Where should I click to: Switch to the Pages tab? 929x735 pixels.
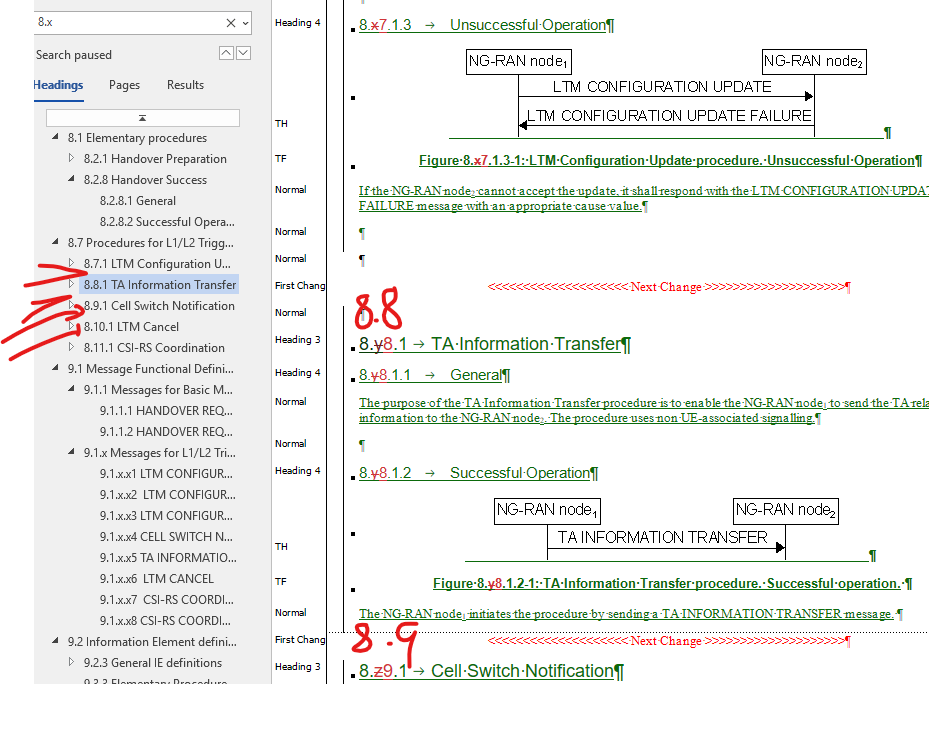[124, 85]
